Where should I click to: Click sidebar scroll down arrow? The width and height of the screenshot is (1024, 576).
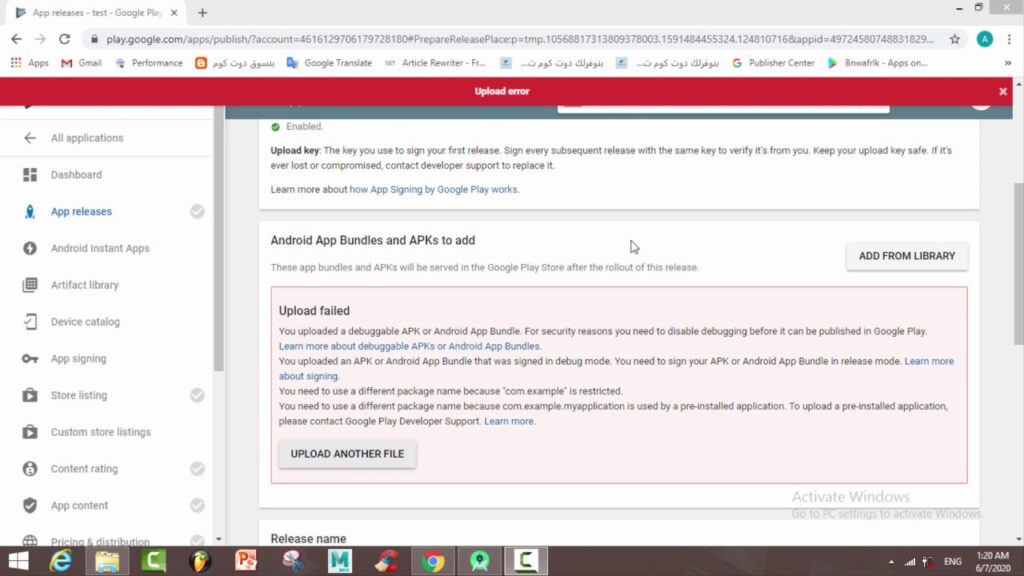(x=219, y=539)
